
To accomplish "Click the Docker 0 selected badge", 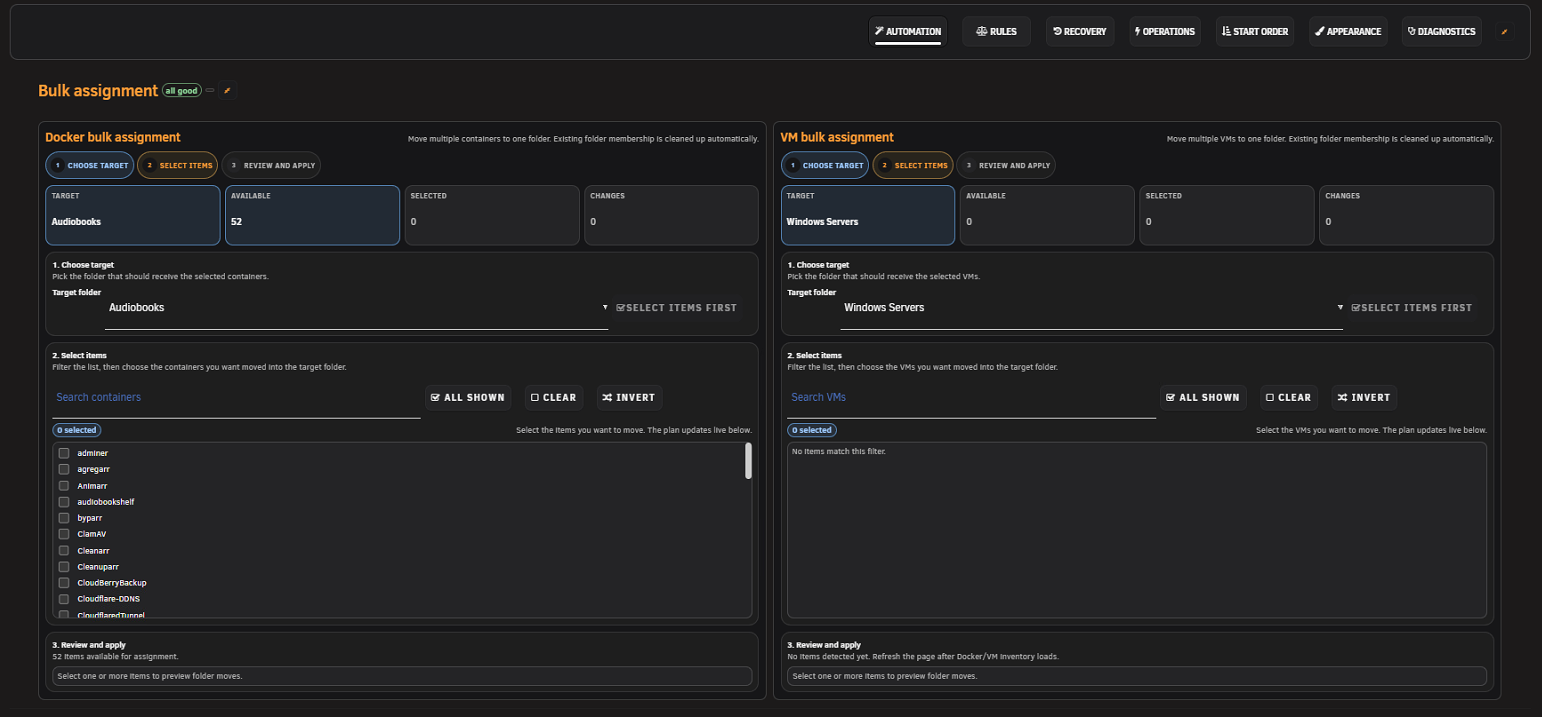I will (77, 430).
